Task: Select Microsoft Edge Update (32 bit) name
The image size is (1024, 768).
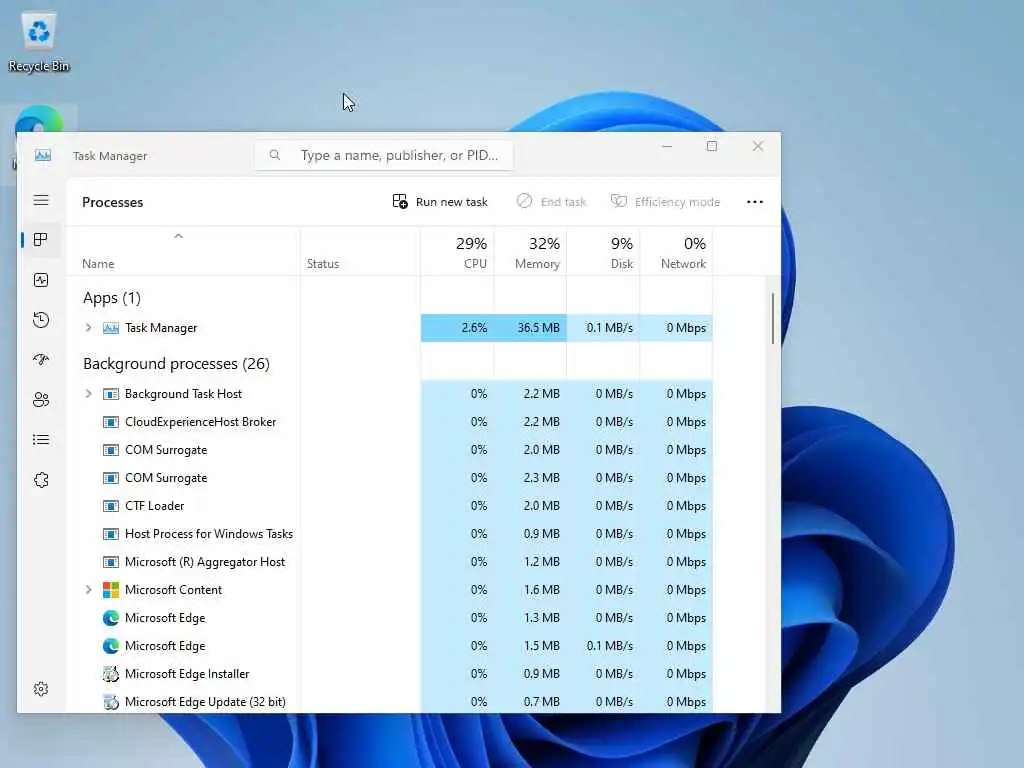Action: pos(205,702)
